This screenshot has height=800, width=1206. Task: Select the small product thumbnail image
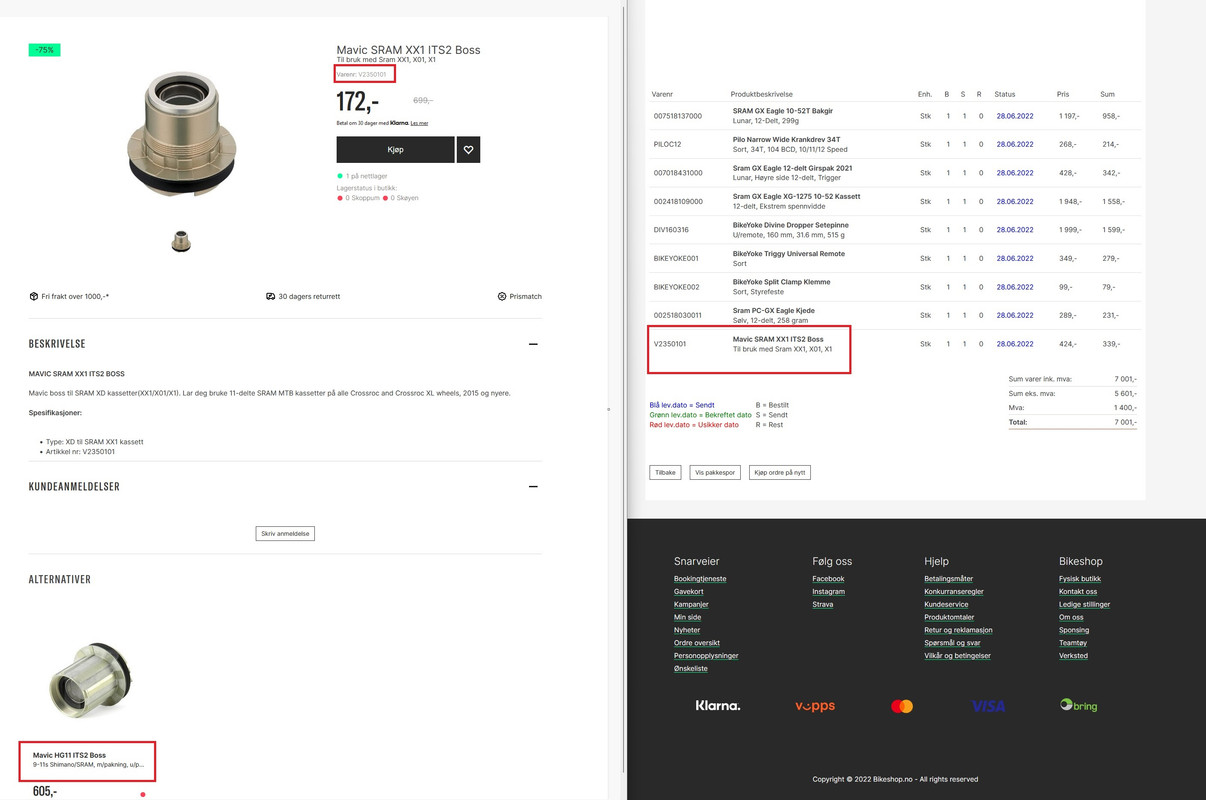coord(181,241)
